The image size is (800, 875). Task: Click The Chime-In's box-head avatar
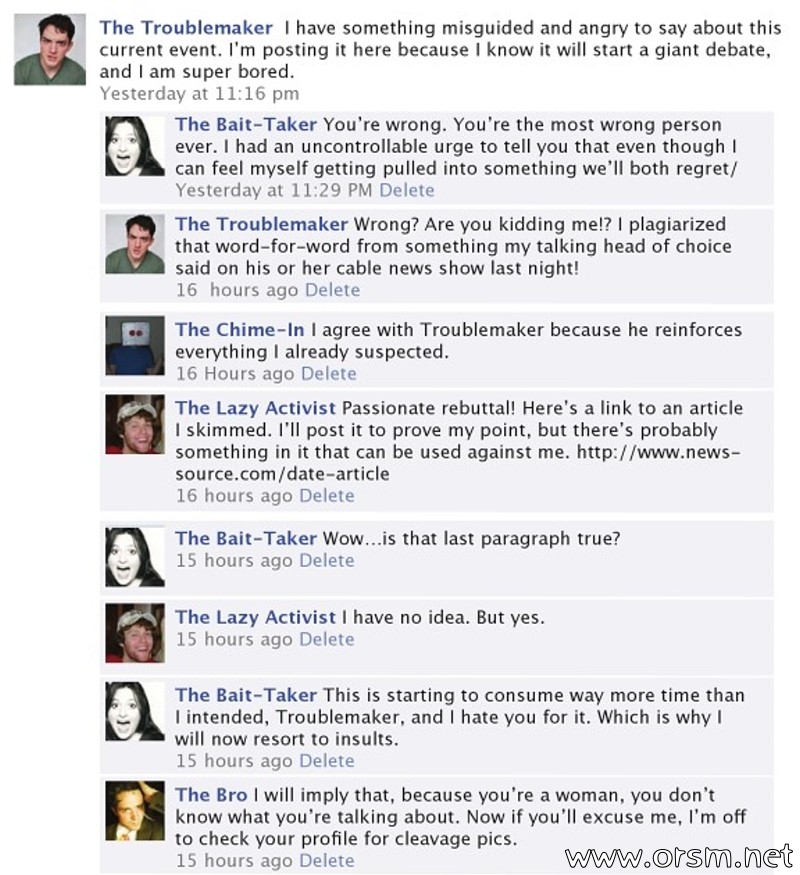pyautogui.click(x=135, y=345)
